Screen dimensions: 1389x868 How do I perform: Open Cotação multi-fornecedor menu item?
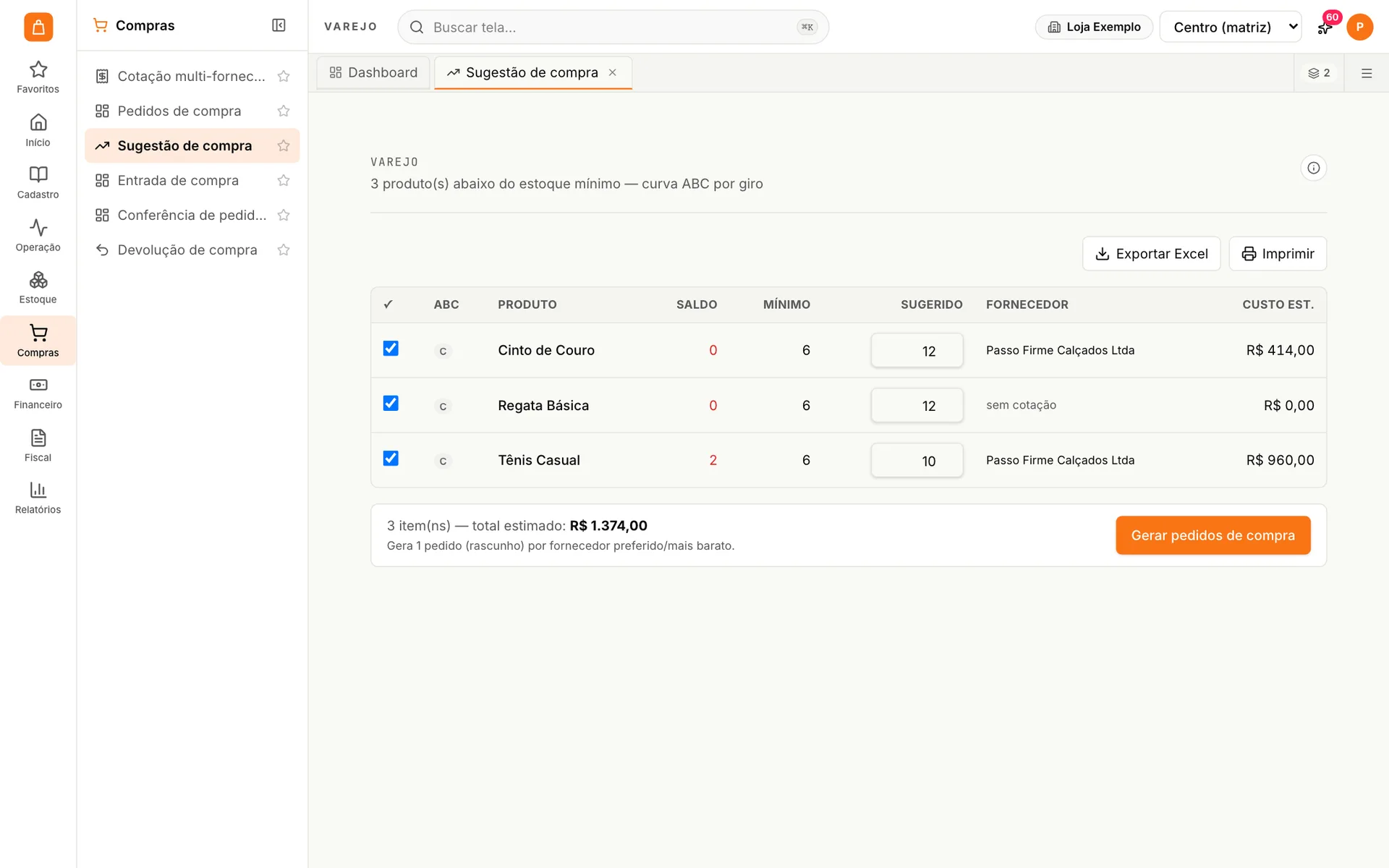[x=192, y=76]
